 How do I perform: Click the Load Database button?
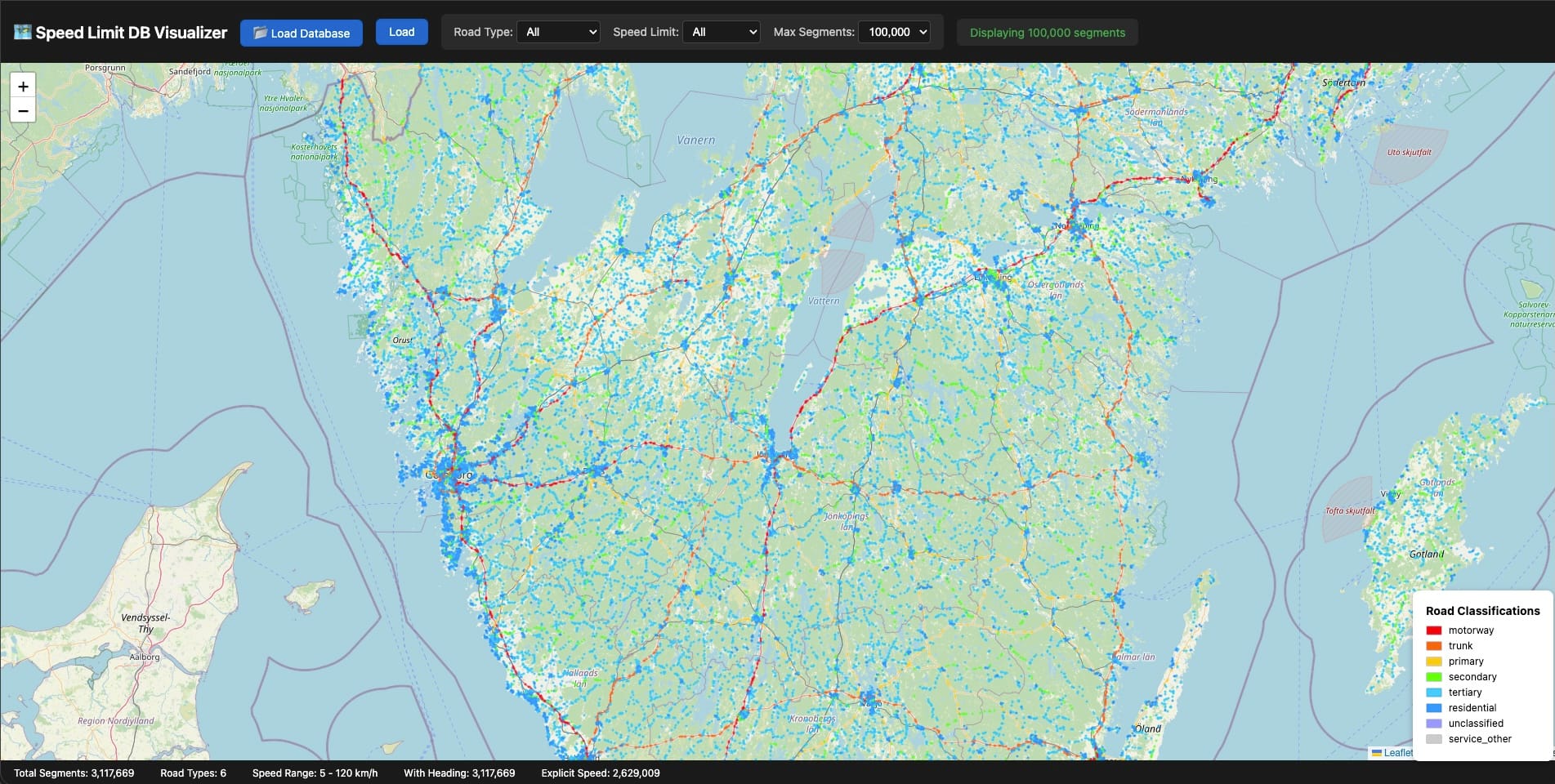click(x=301, y=33)
